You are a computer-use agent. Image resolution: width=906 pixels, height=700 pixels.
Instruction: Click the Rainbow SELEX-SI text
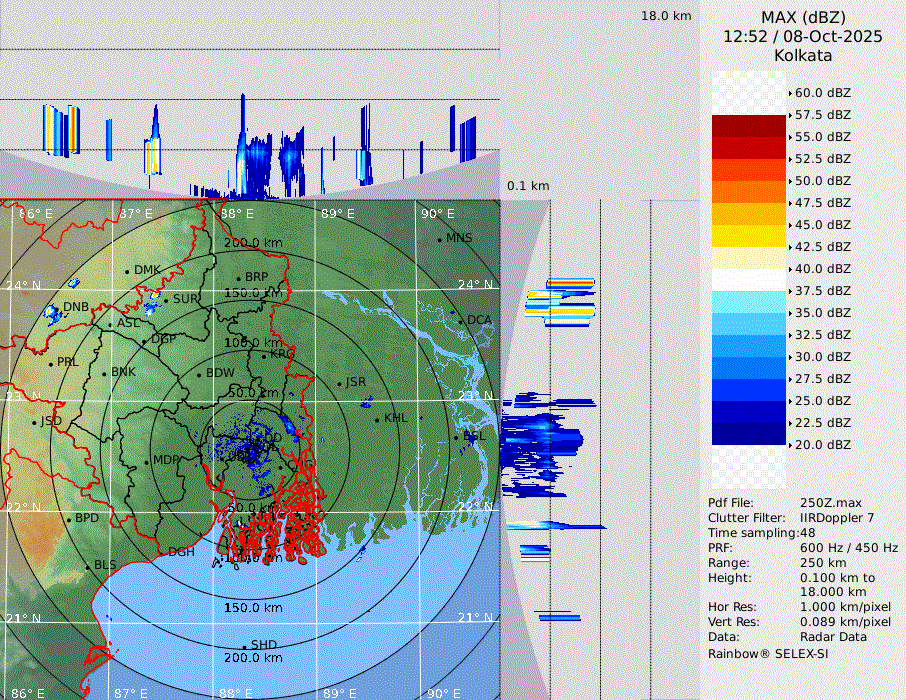(x=767, y=653)
